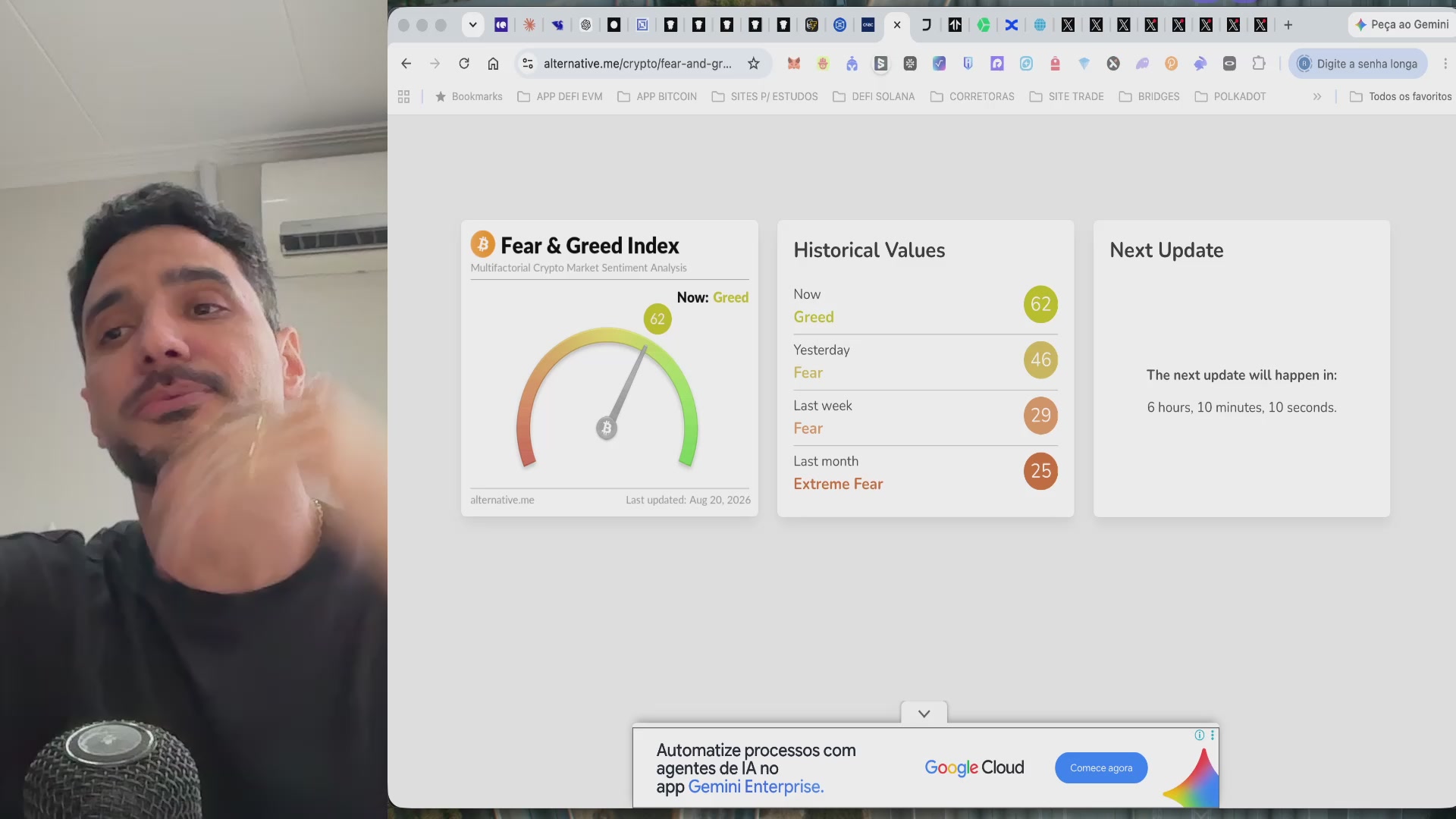
Task: Close the current active tab
Action: click(x=897, y=25)
